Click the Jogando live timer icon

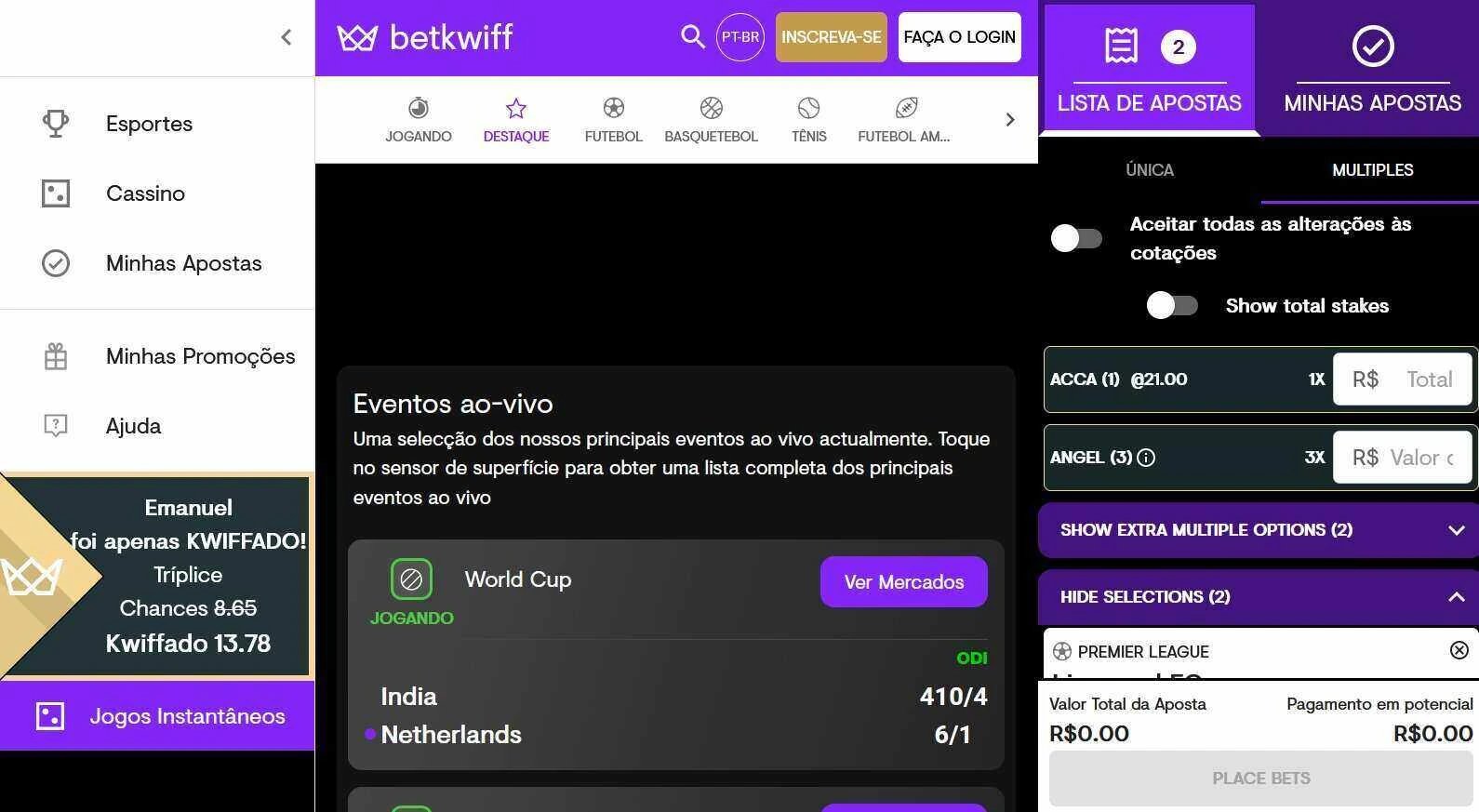[x=419, y=108]
